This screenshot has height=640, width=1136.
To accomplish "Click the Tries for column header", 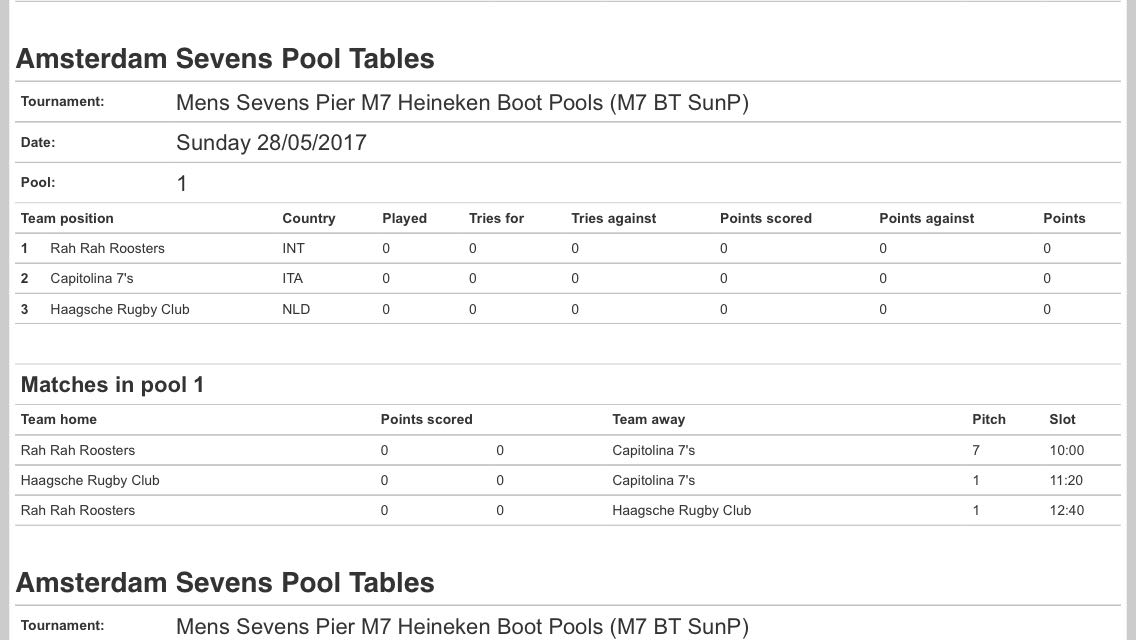I will click(496, 218).
